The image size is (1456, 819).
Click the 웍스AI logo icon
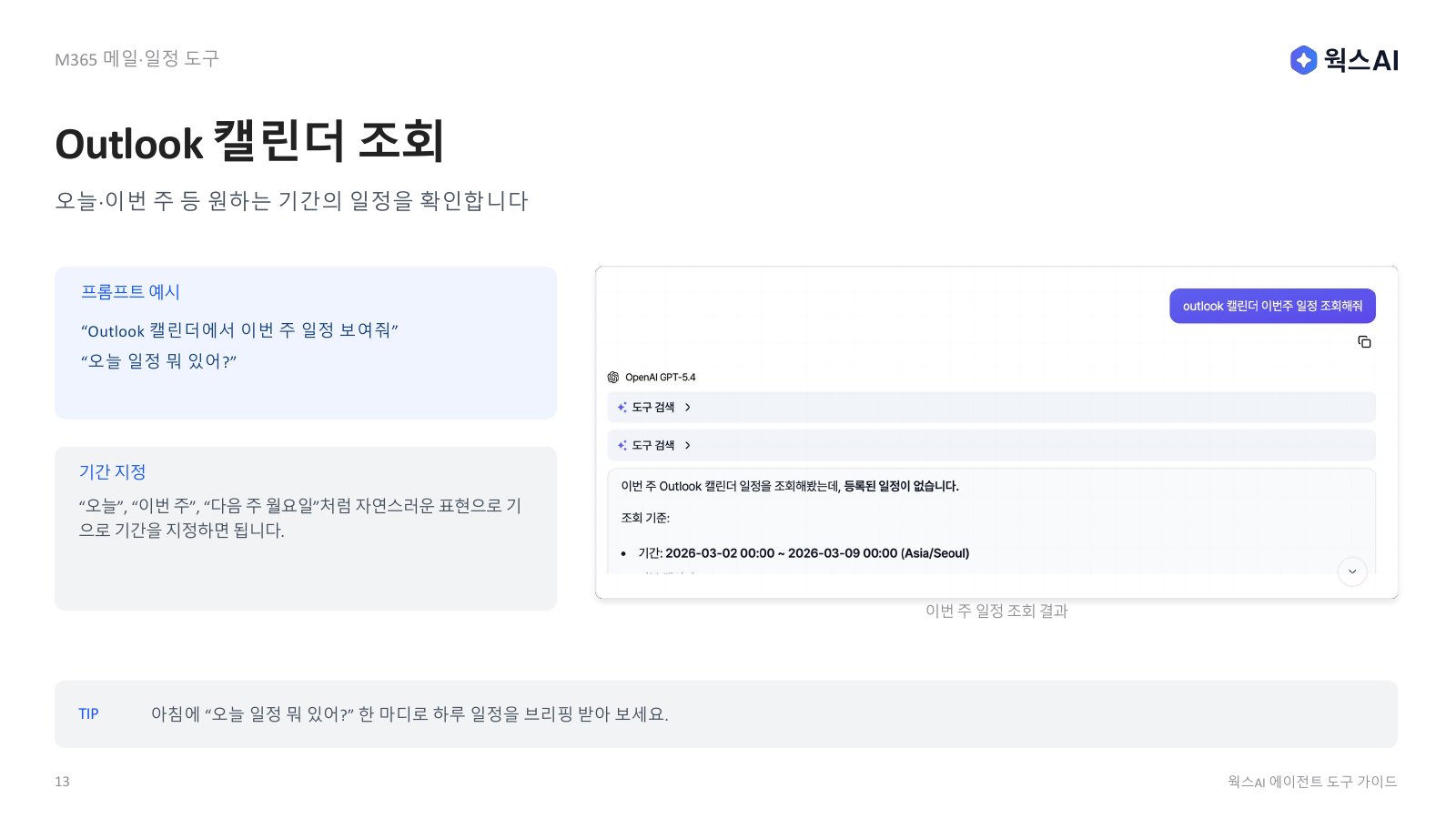pyautogui.click(x=1303, y=60)
